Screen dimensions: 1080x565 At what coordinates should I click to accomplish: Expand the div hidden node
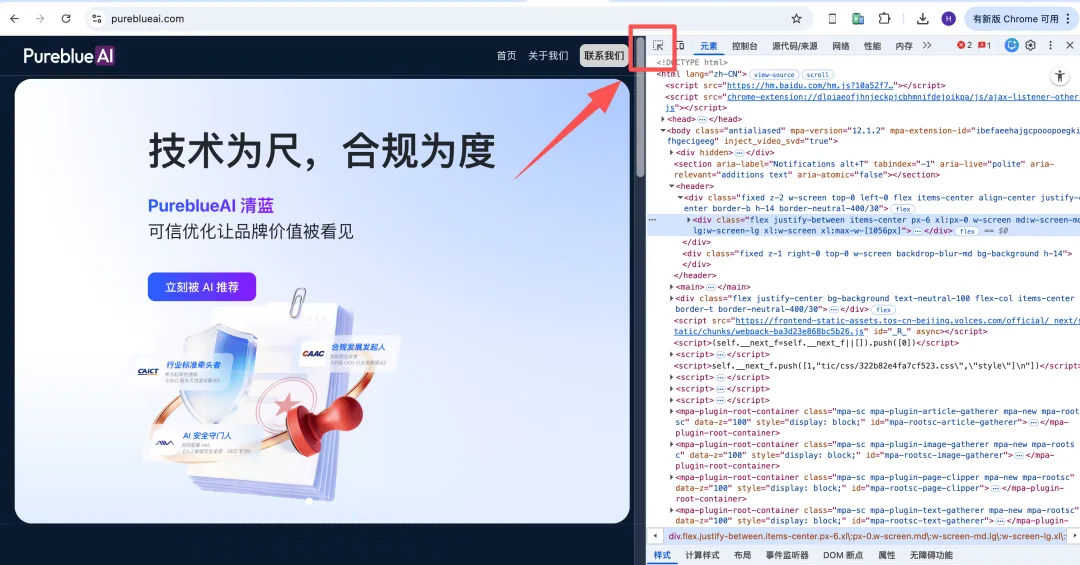(672, 152)
